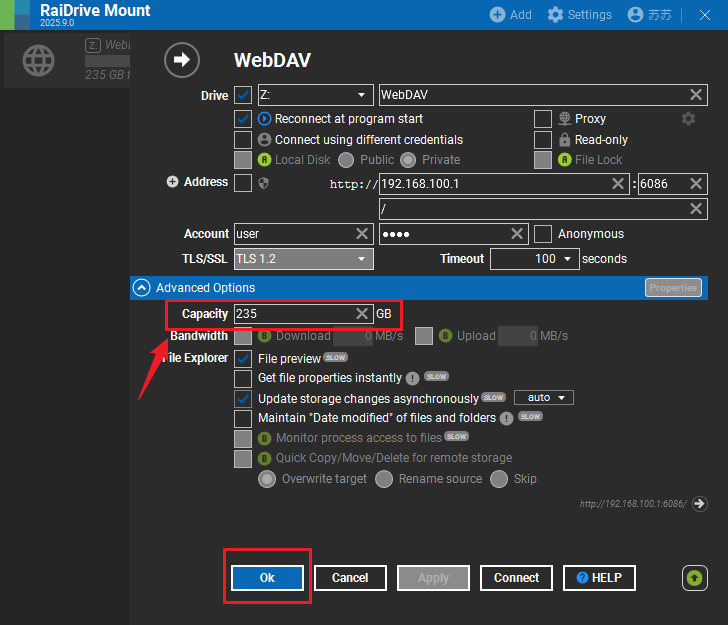Clear the path field containing slash

[x=696, y=208]
